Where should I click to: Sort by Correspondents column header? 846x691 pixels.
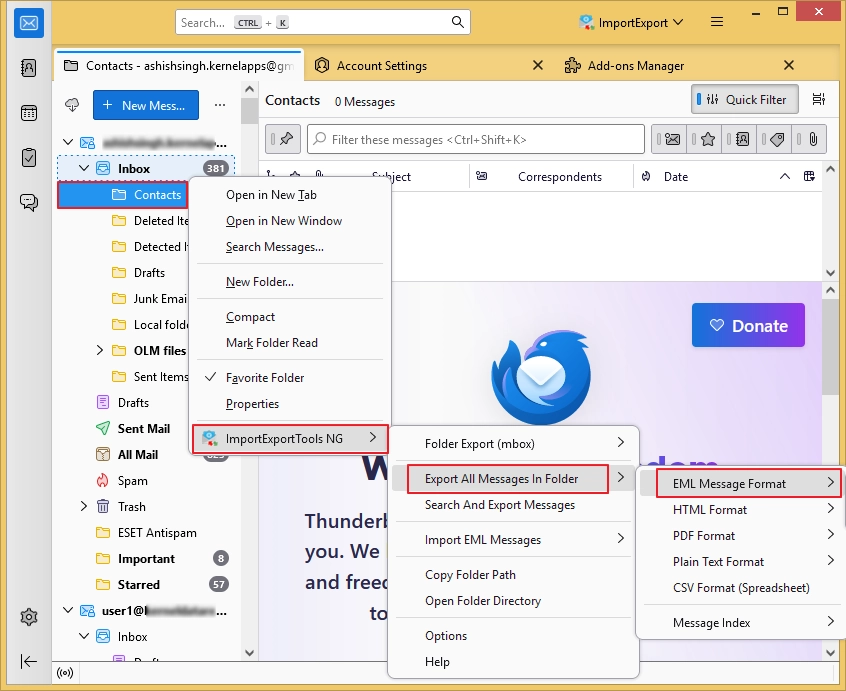[560, 176]
